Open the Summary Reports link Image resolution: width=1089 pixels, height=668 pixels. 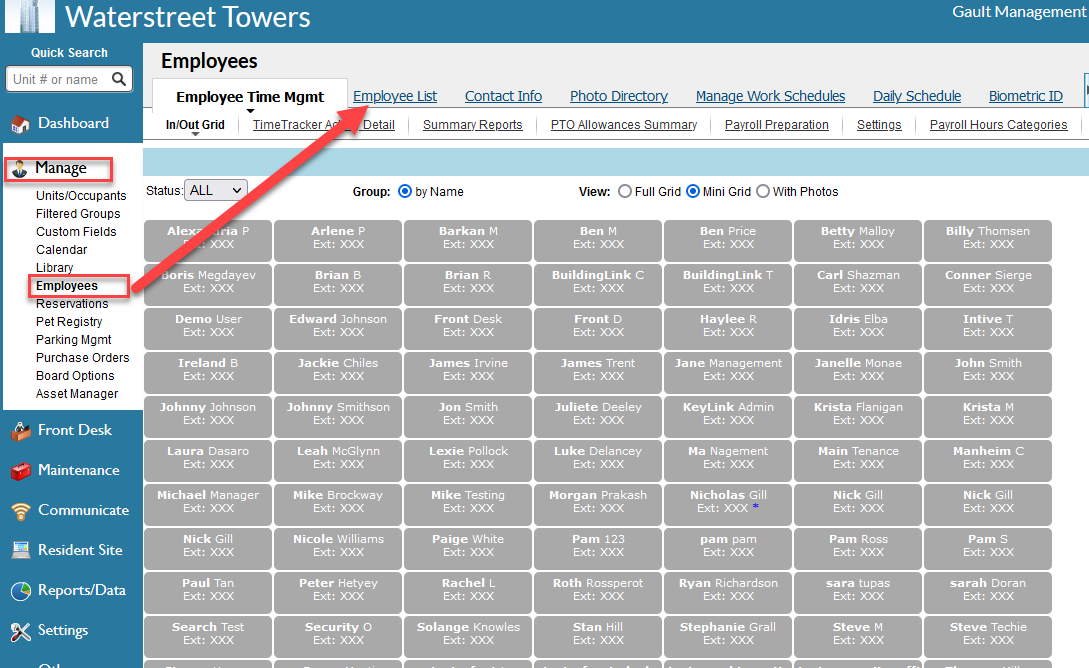[472, 124]
